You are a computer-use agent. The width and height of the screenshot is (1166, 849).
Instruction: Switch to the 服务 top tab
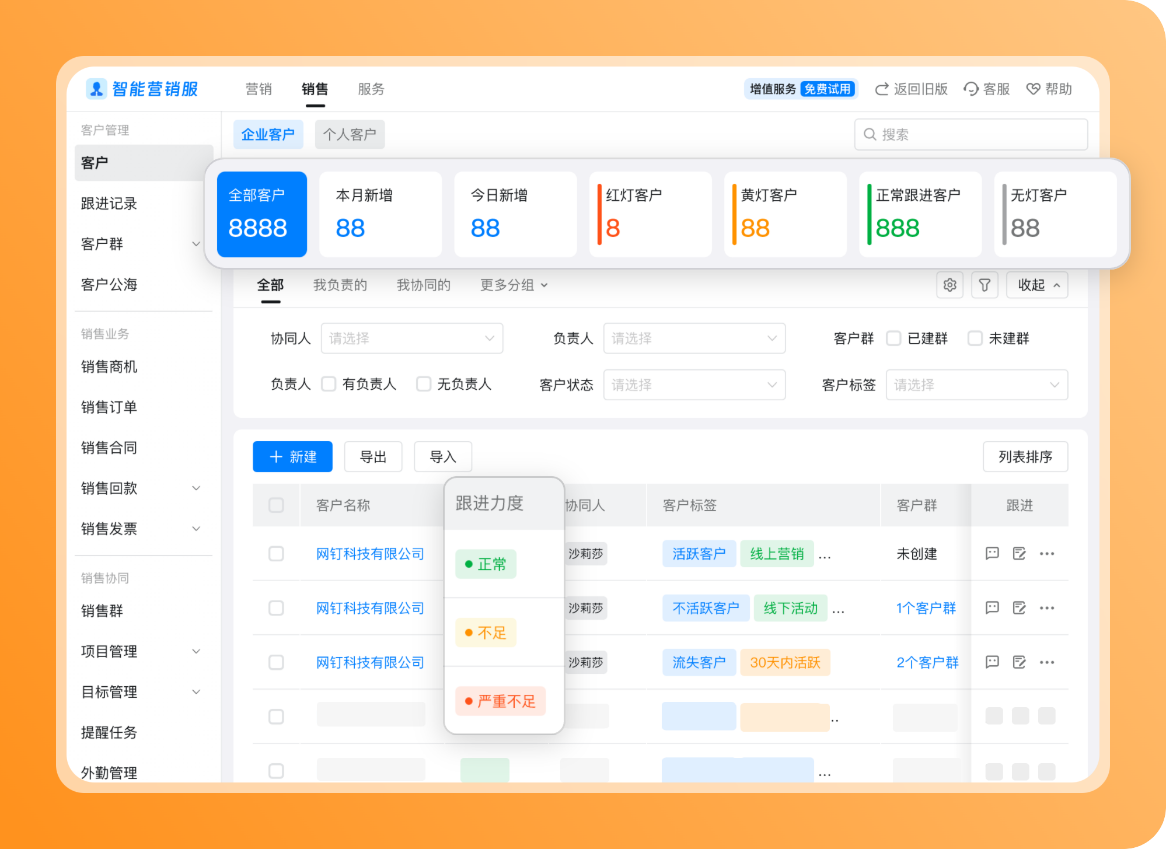(x=371, y=89)
